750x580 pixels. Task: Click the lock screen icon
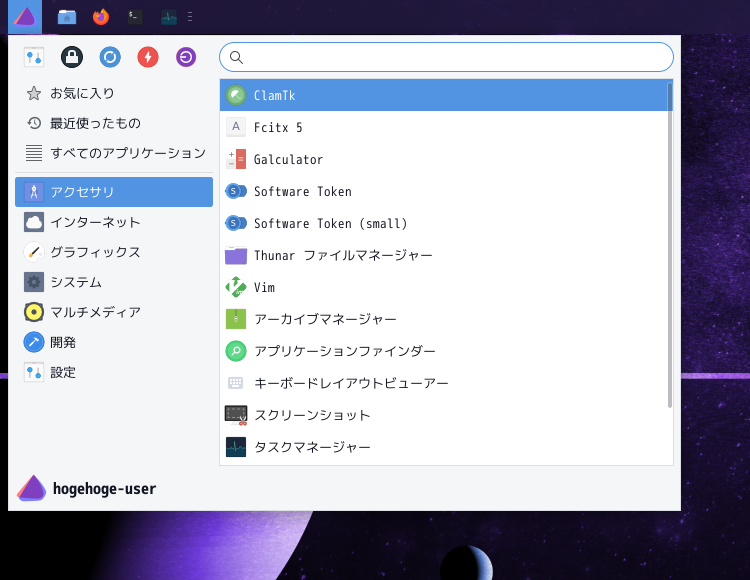click(x=72, y=57)
